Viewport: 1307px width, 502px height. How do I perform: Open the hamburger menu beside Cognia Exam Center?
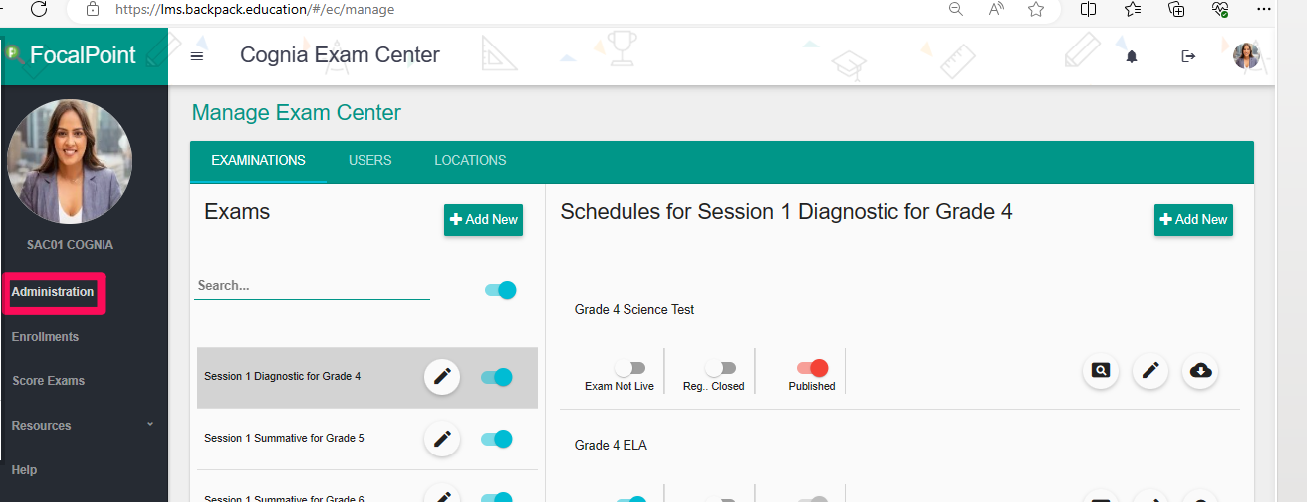(197, 56)
